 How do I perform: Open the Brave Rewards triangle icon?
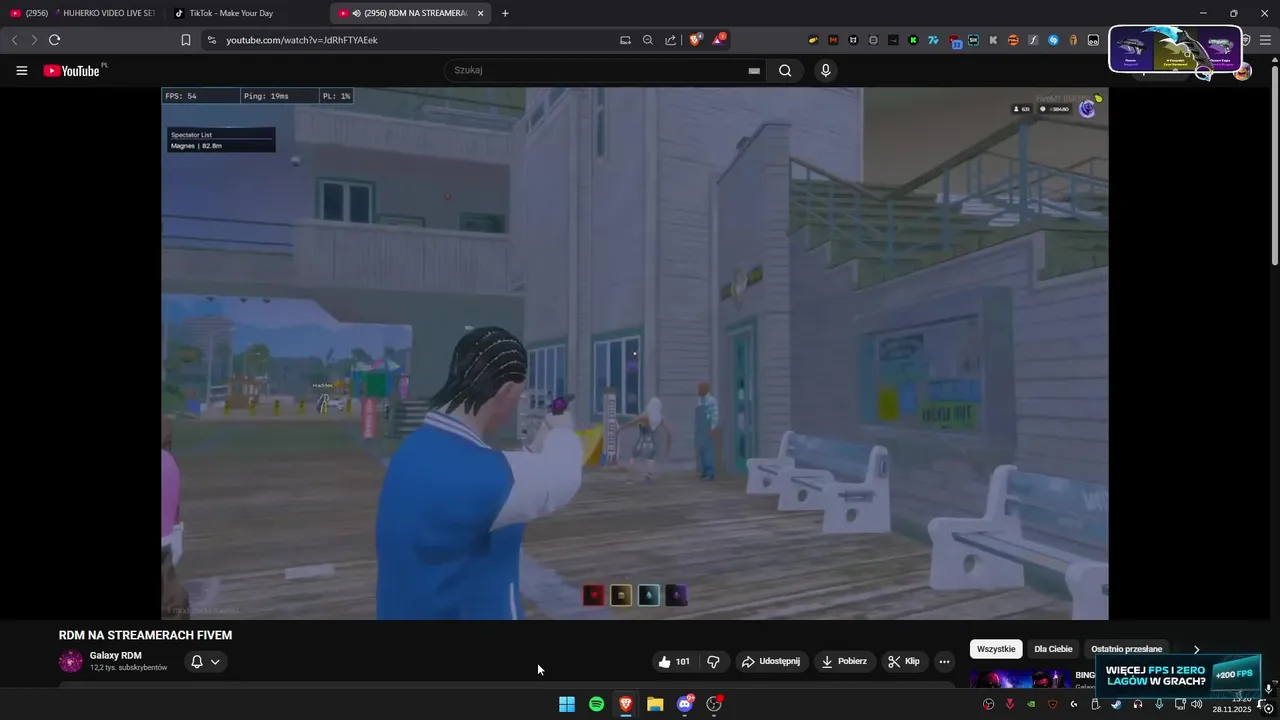(x=719, y=40)
